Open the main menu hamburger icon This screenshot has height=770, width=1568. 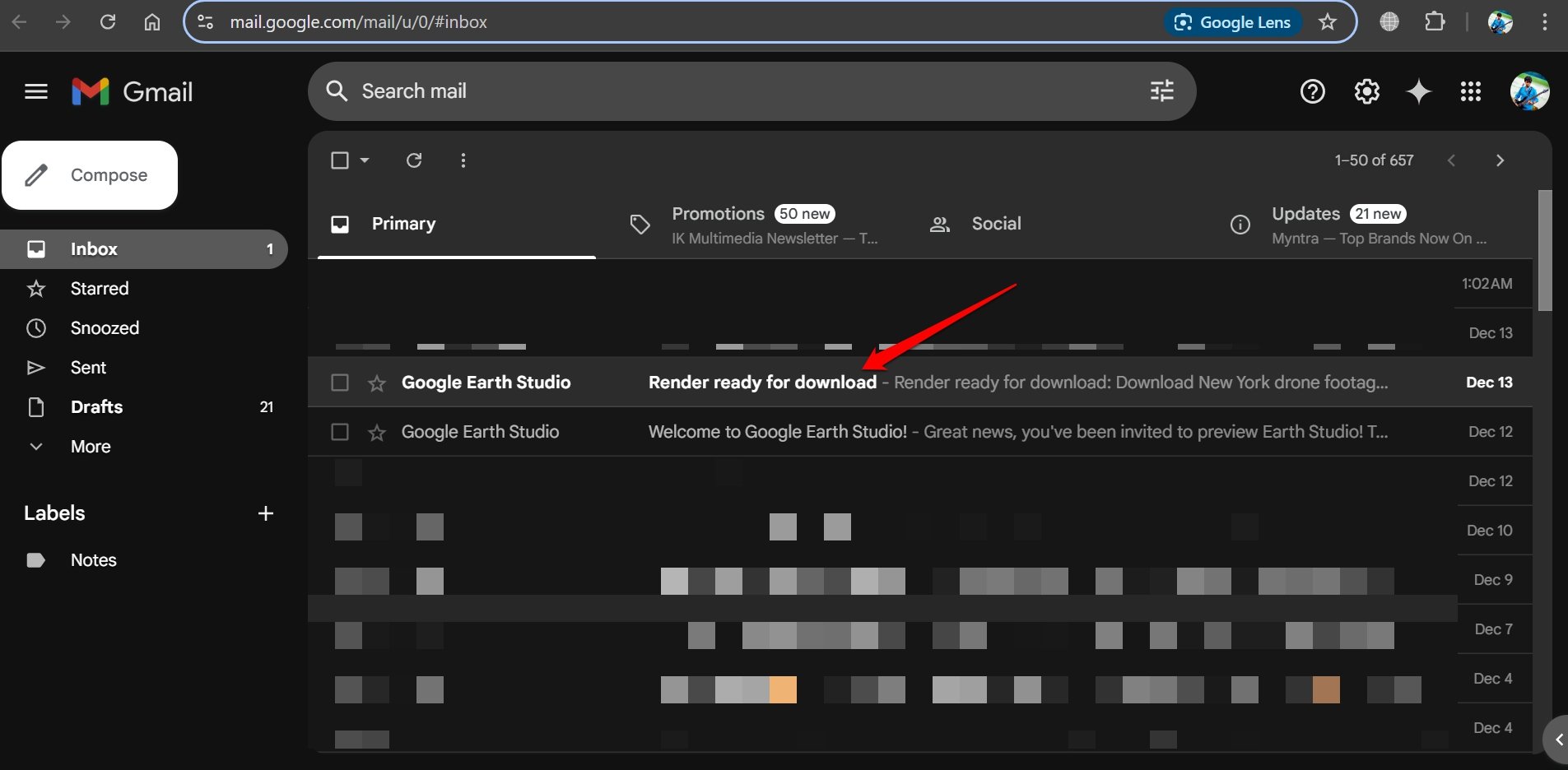click(x=36, y=91)
